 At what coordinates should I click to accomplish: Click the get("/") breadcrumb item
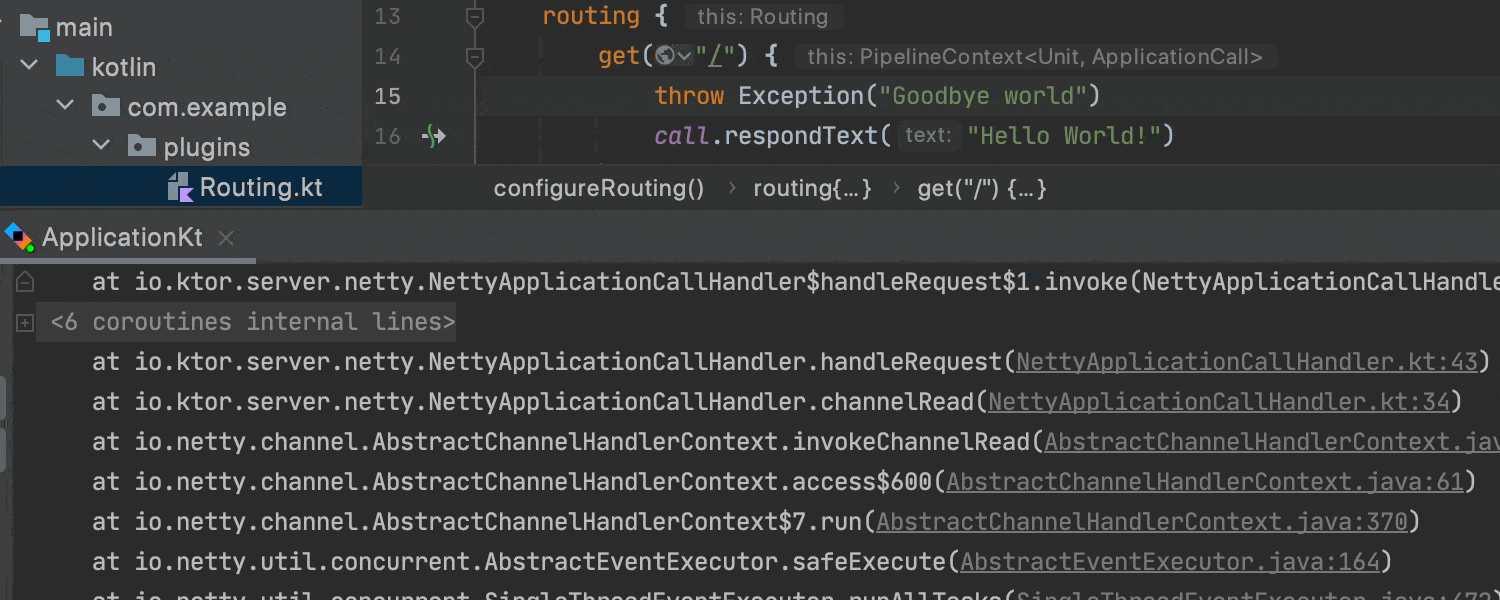[981, 188]
